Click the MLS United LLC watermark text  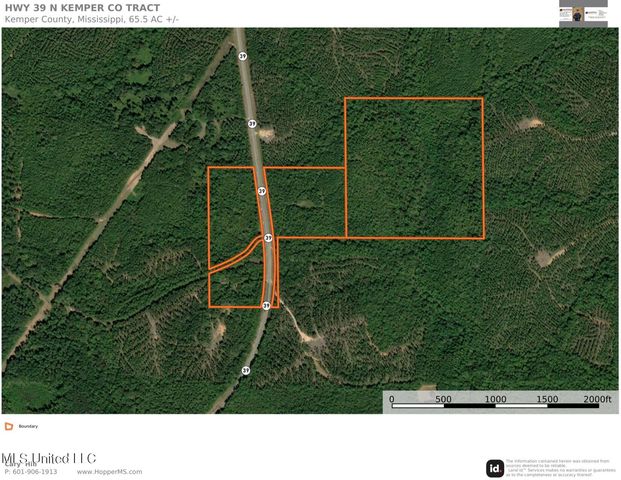(x=48, y=459)
